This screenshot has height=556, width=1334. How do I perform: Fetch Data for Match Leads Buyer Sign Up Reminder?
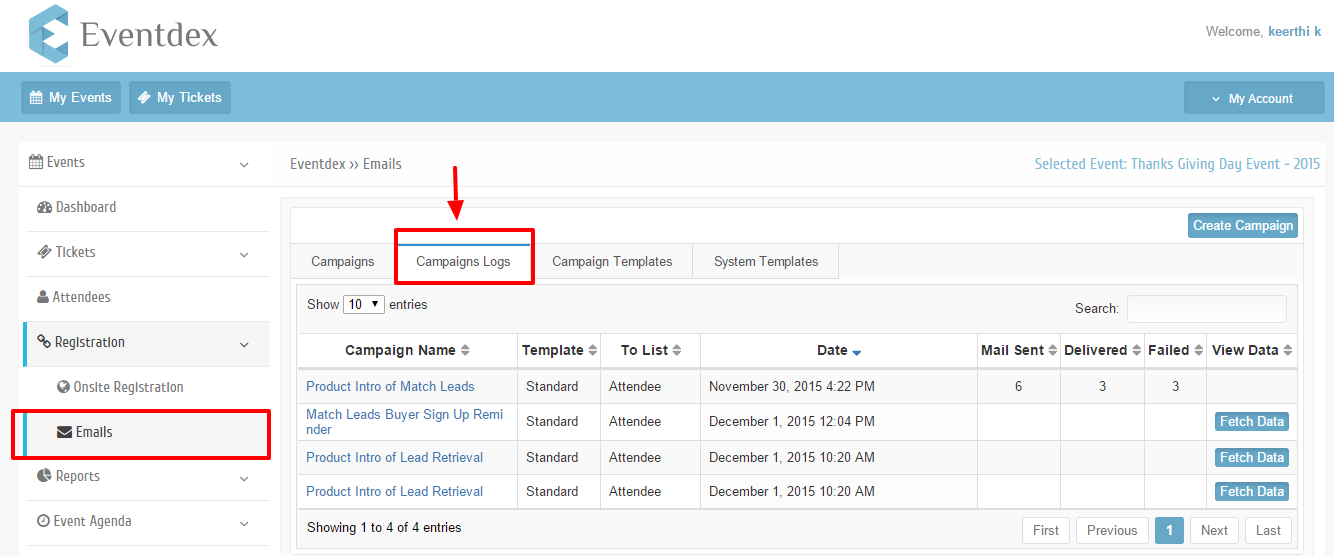(1252, 422)
